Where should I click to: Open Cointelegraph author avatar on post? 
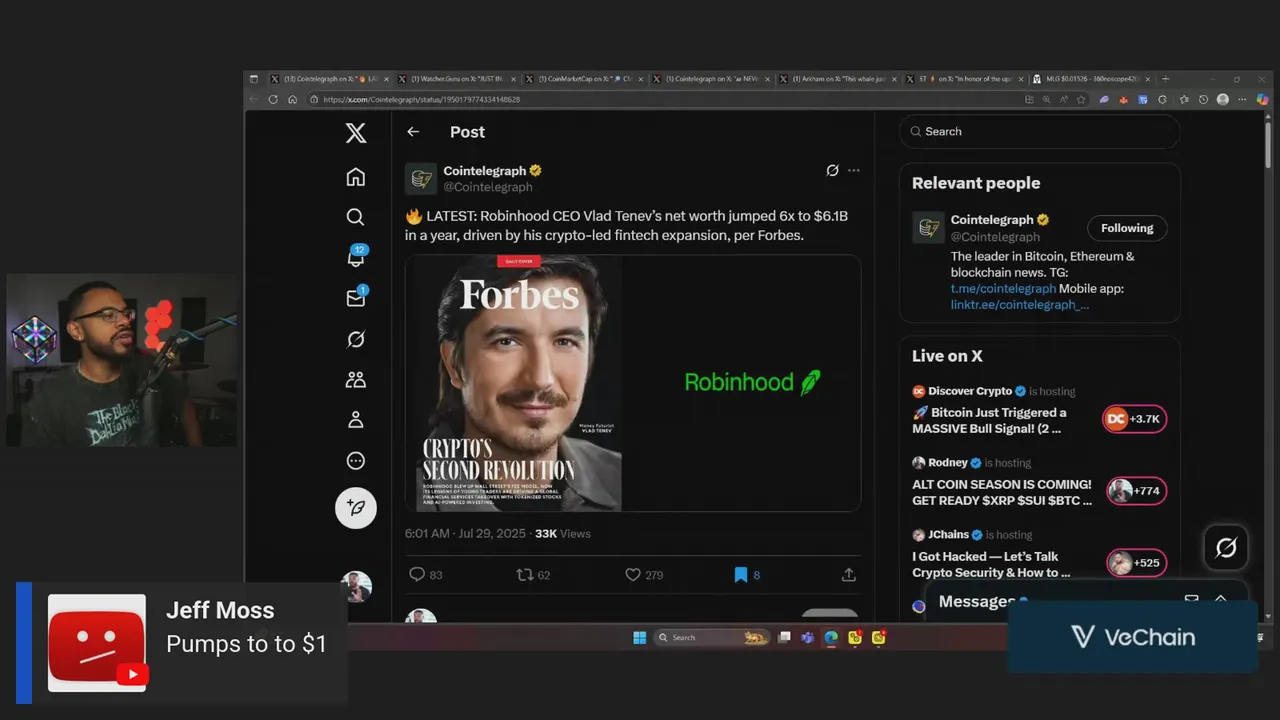[x=421, y=179]
